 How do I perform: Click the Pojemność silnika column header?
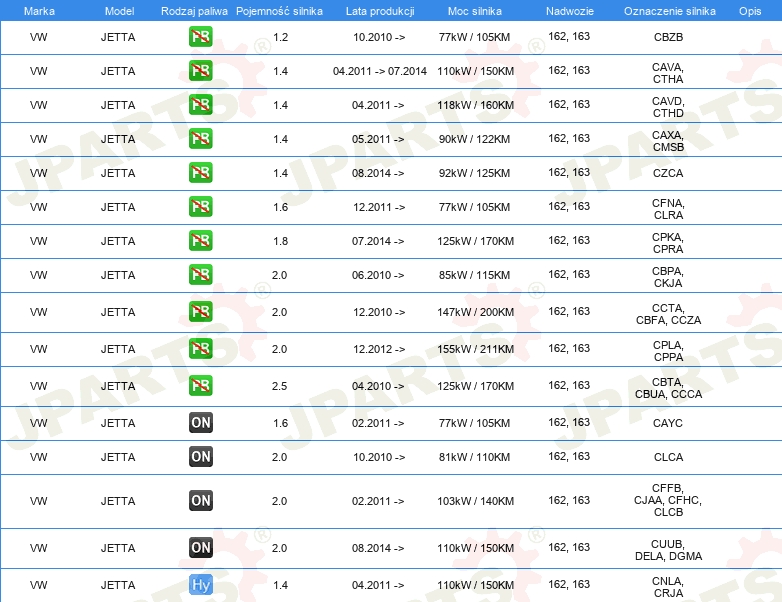(x=279, y=11)
